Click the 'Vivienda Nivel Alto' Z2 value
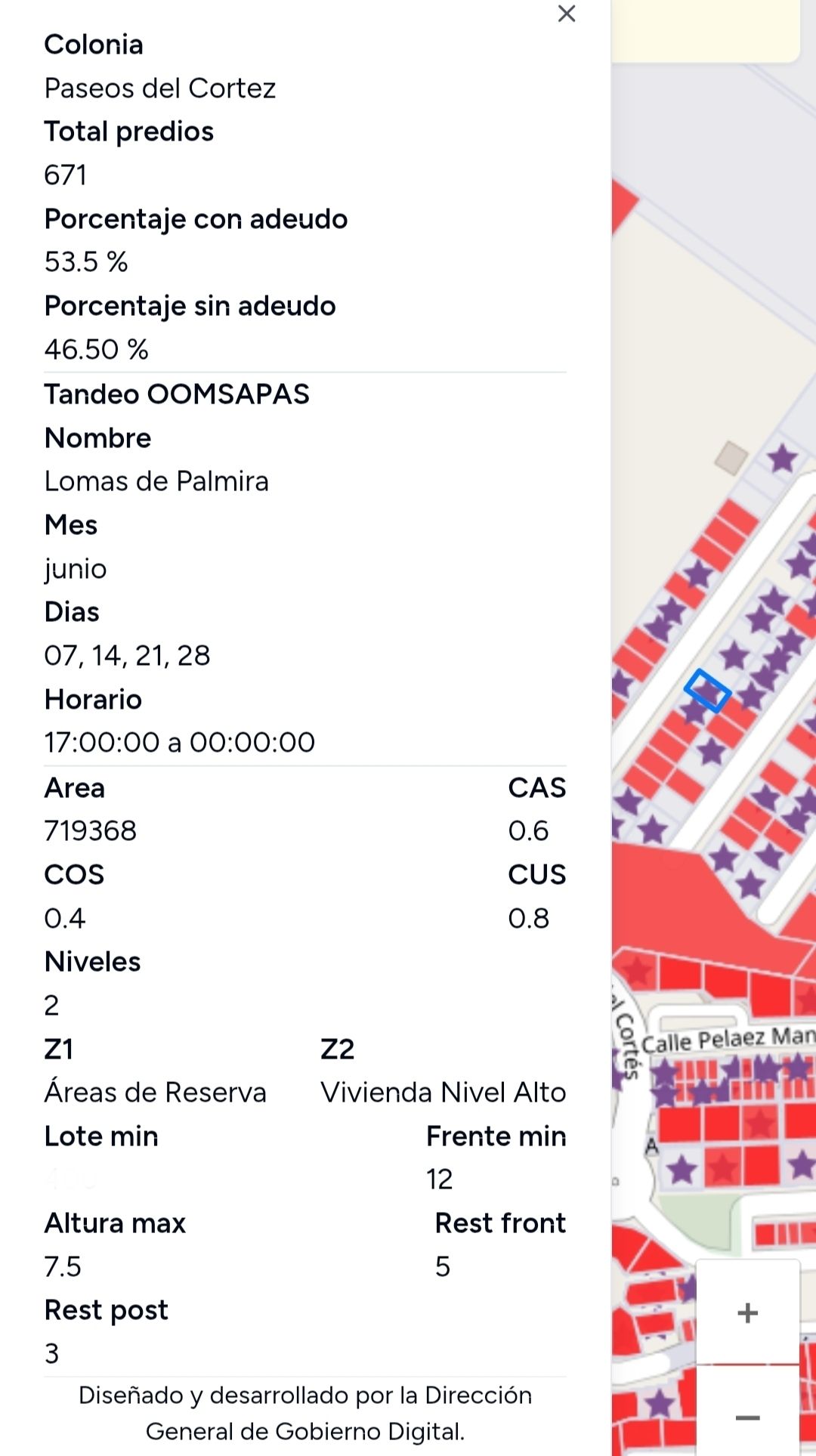Image resolution: width=816 pixels, height=1456 pixels. point(443,1093)
